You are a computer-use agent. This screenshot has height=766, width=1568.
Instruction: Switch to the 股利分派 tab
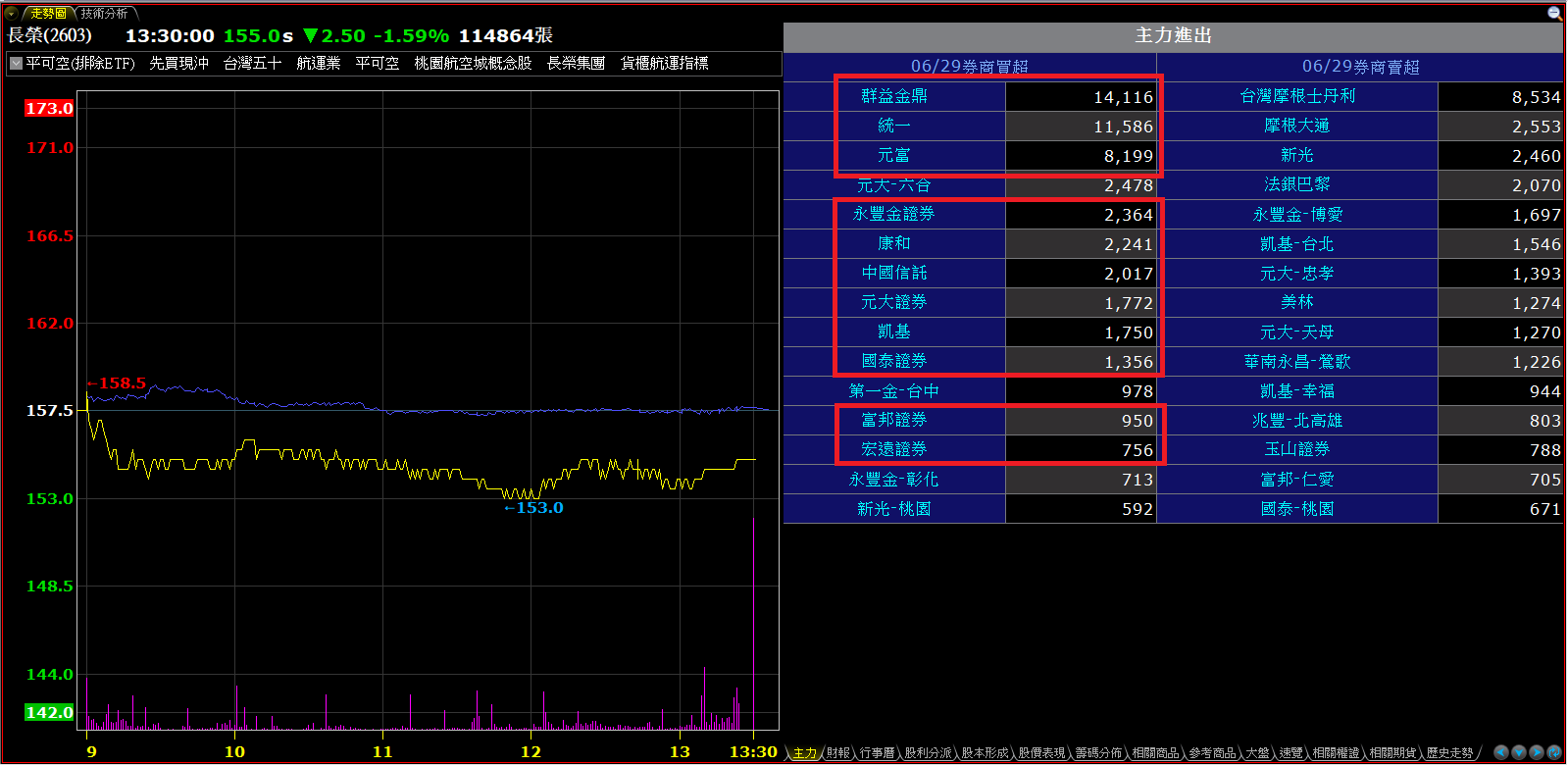tap(928, 753)
